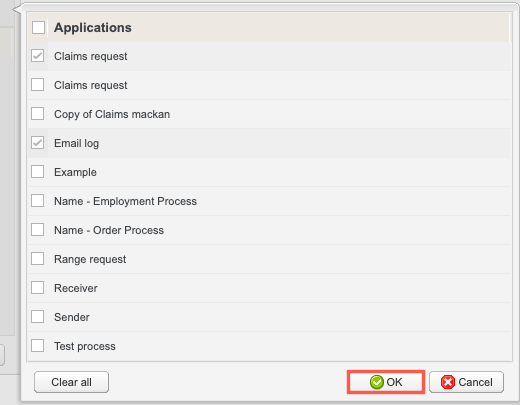Click the Clear all button
Screen dimensions: 520x405
click(x=71, y=382)
